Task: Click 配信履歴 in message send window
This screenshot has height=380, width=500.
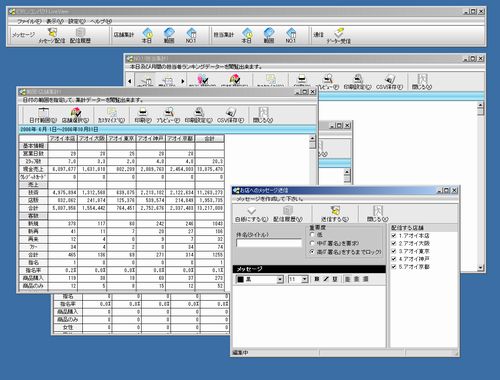Action: coord(288,214)
